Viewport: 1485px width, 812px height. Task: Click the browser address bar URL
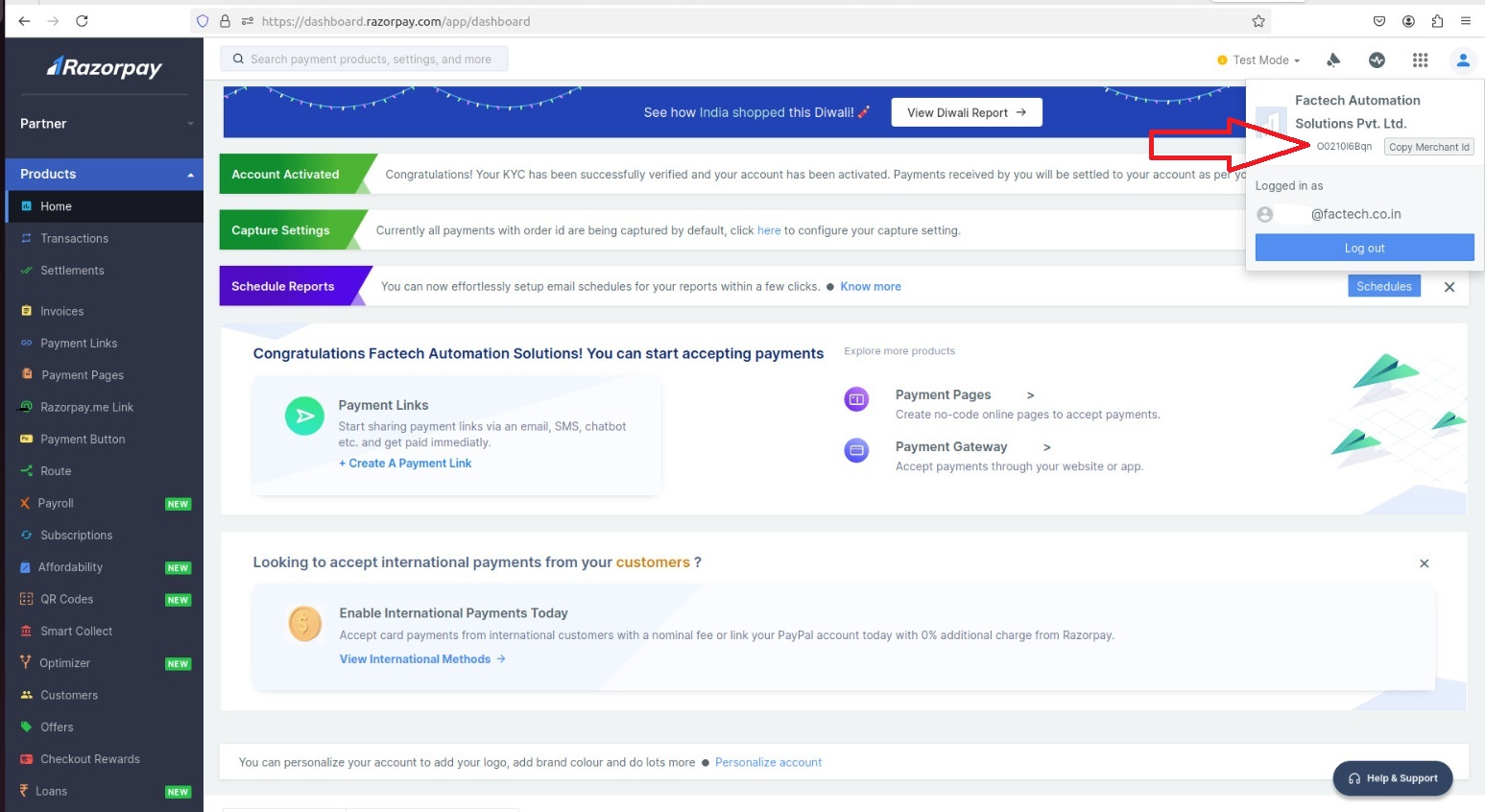(x=395, y=21)
